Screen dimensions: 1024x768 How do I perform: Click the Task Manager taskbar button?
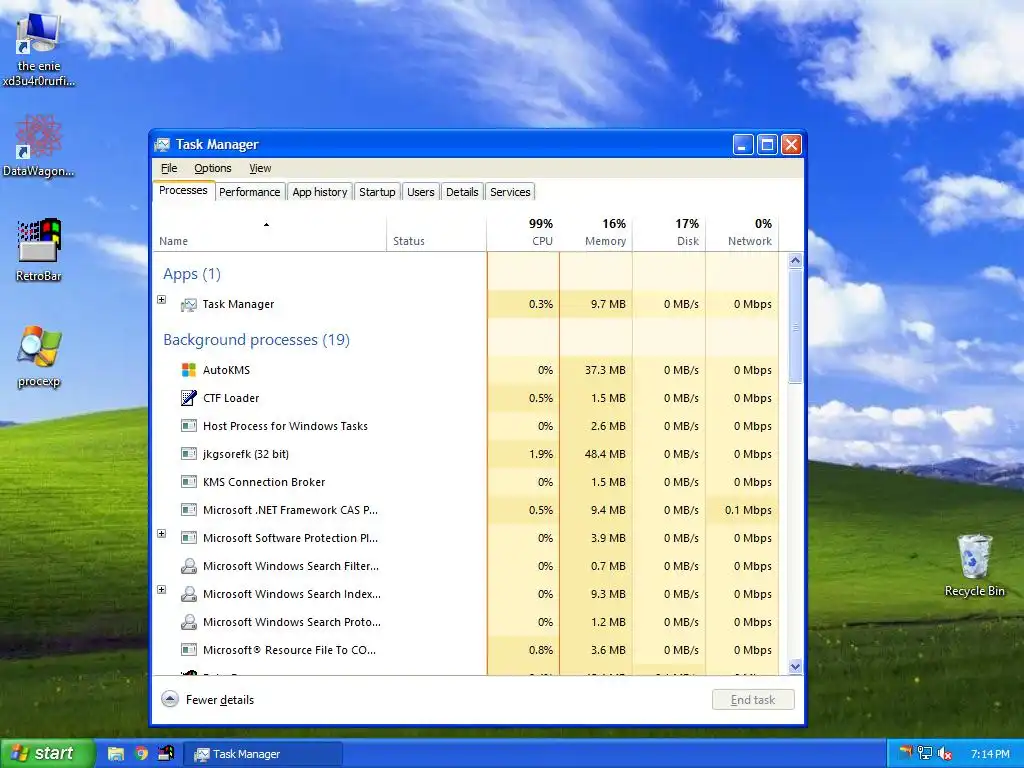point(263,754)
